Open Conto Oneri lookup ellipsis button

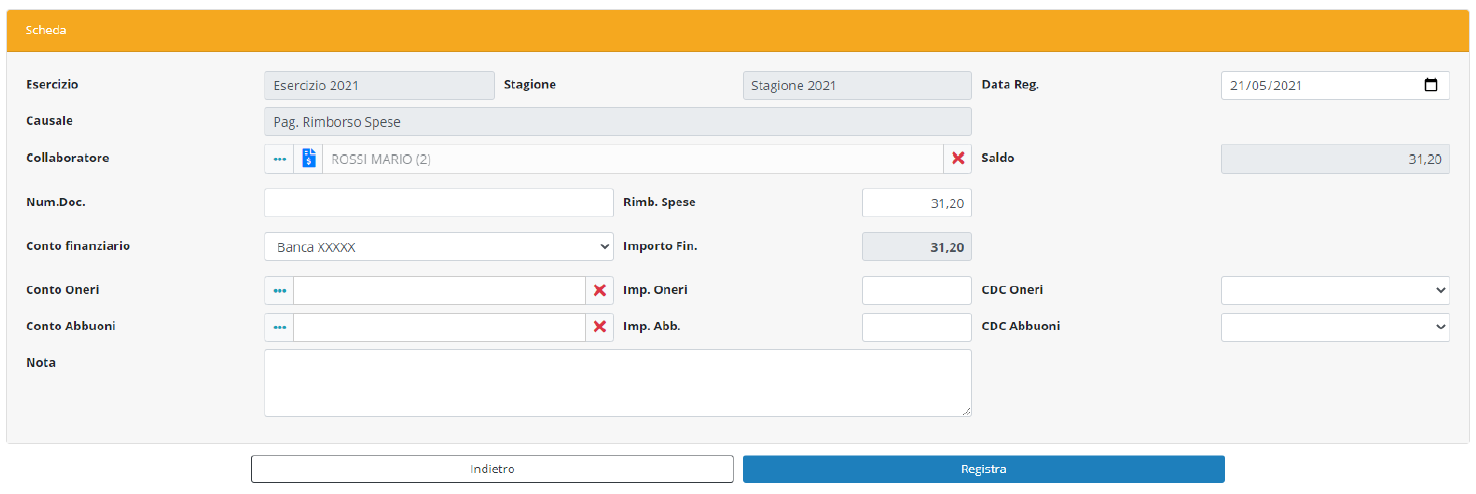tap(279, 291)
